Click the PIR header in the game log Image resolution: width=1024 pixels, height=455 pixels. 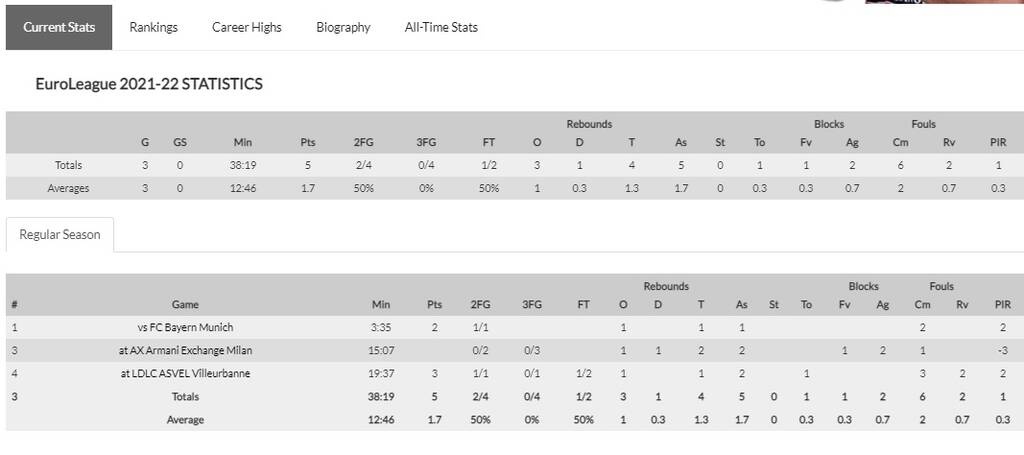[x=1002, y=304]
